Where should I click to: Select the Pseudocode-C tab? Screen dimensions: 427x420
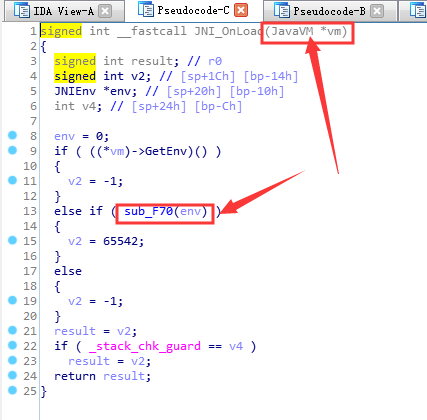click(193, 11)
